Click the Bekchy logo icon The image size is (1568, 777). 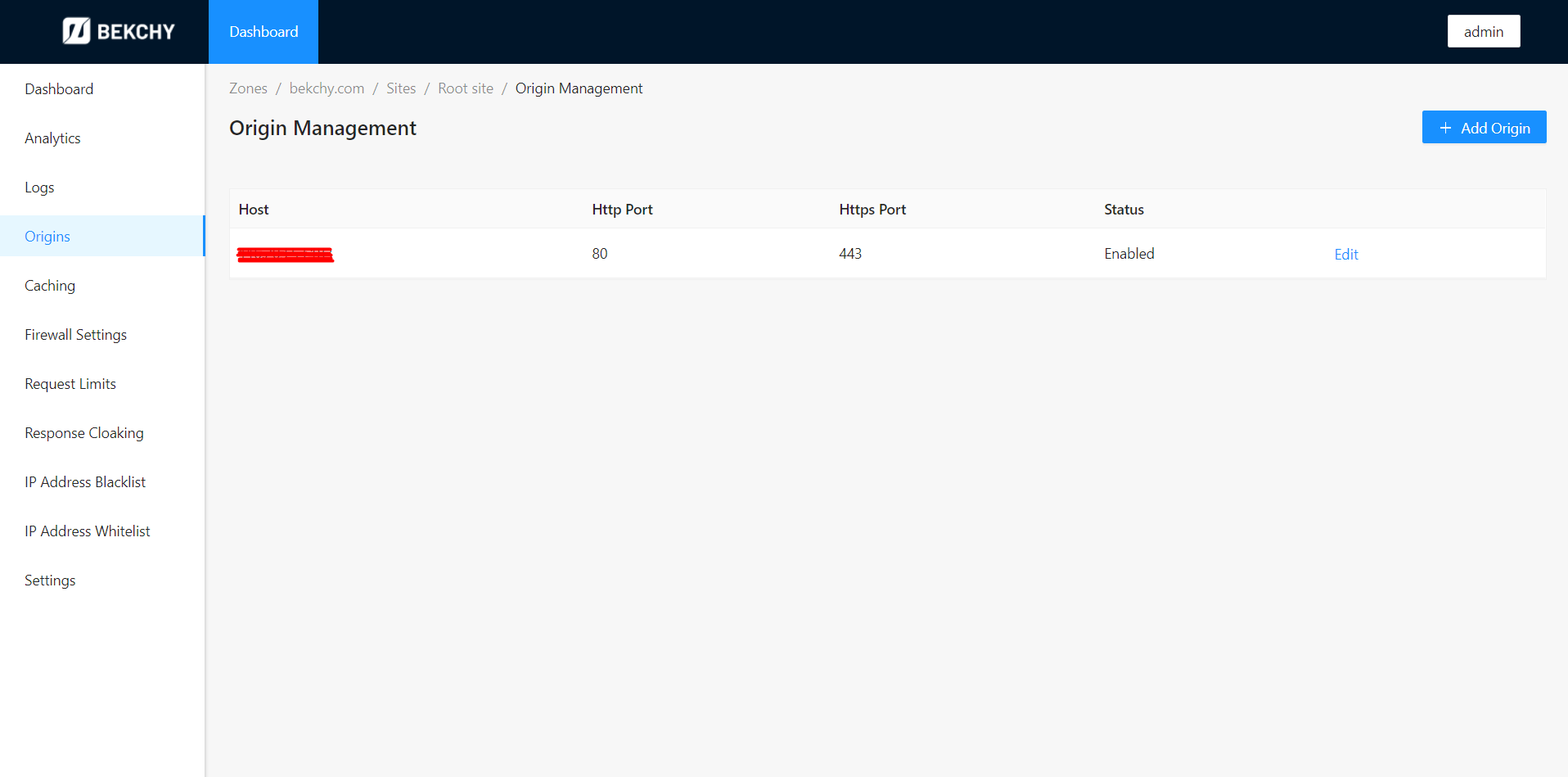76,31
